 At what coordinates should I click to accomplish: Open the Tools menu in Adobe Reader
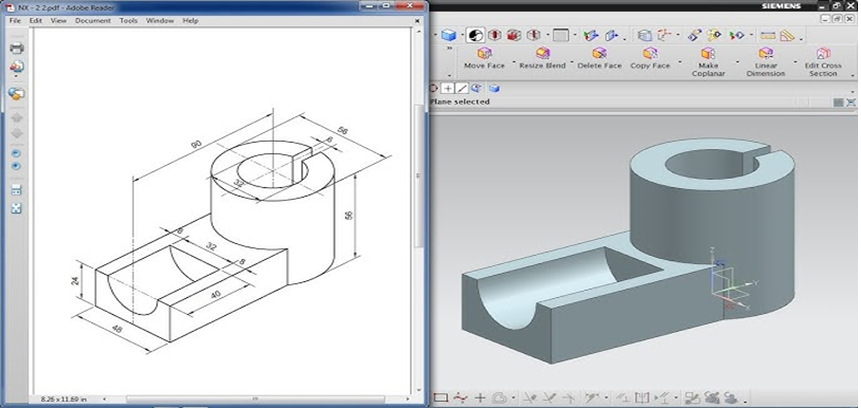128,20
